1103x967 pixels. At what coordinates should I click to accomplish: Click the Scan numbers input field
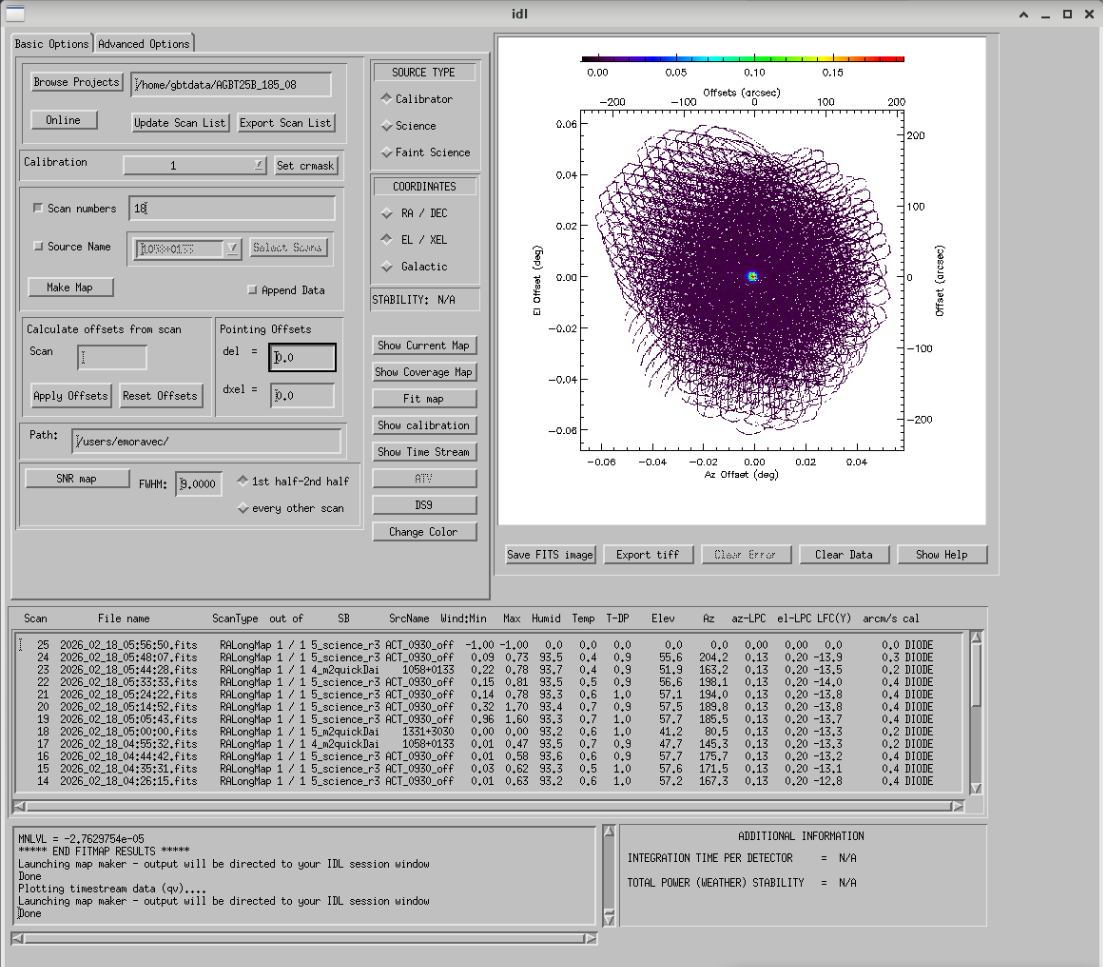(232, 208)
